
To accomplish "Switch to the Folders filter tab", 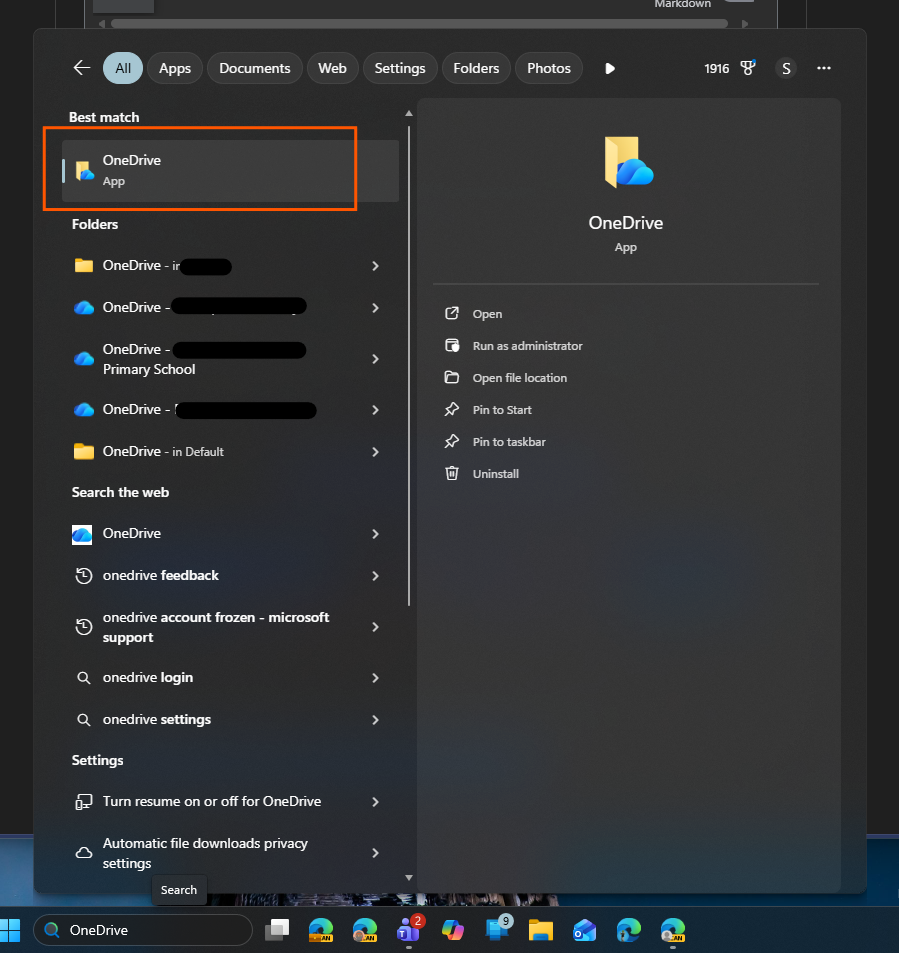I will click(x=476, y=68).
